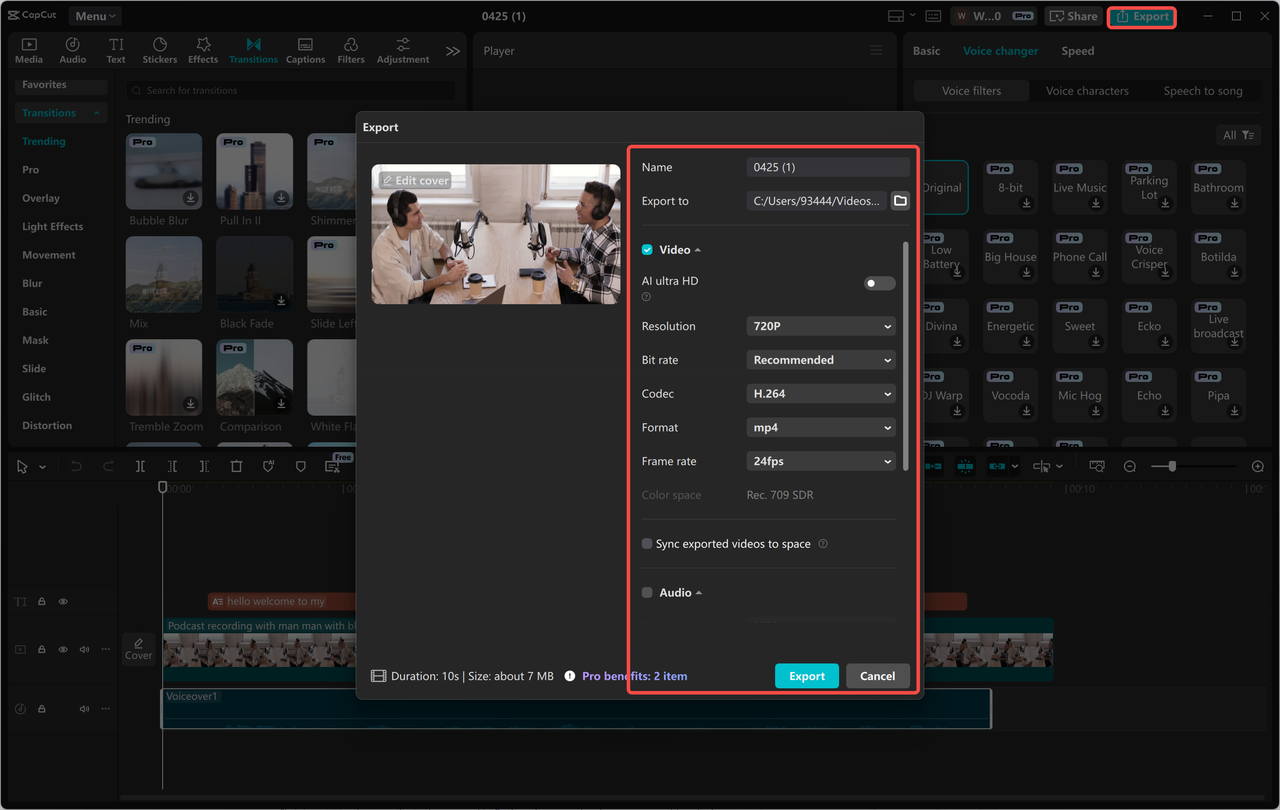This screenshot has width=1280, height=810.
Task: Open the Media panel icon
Action: pos(29,50)
